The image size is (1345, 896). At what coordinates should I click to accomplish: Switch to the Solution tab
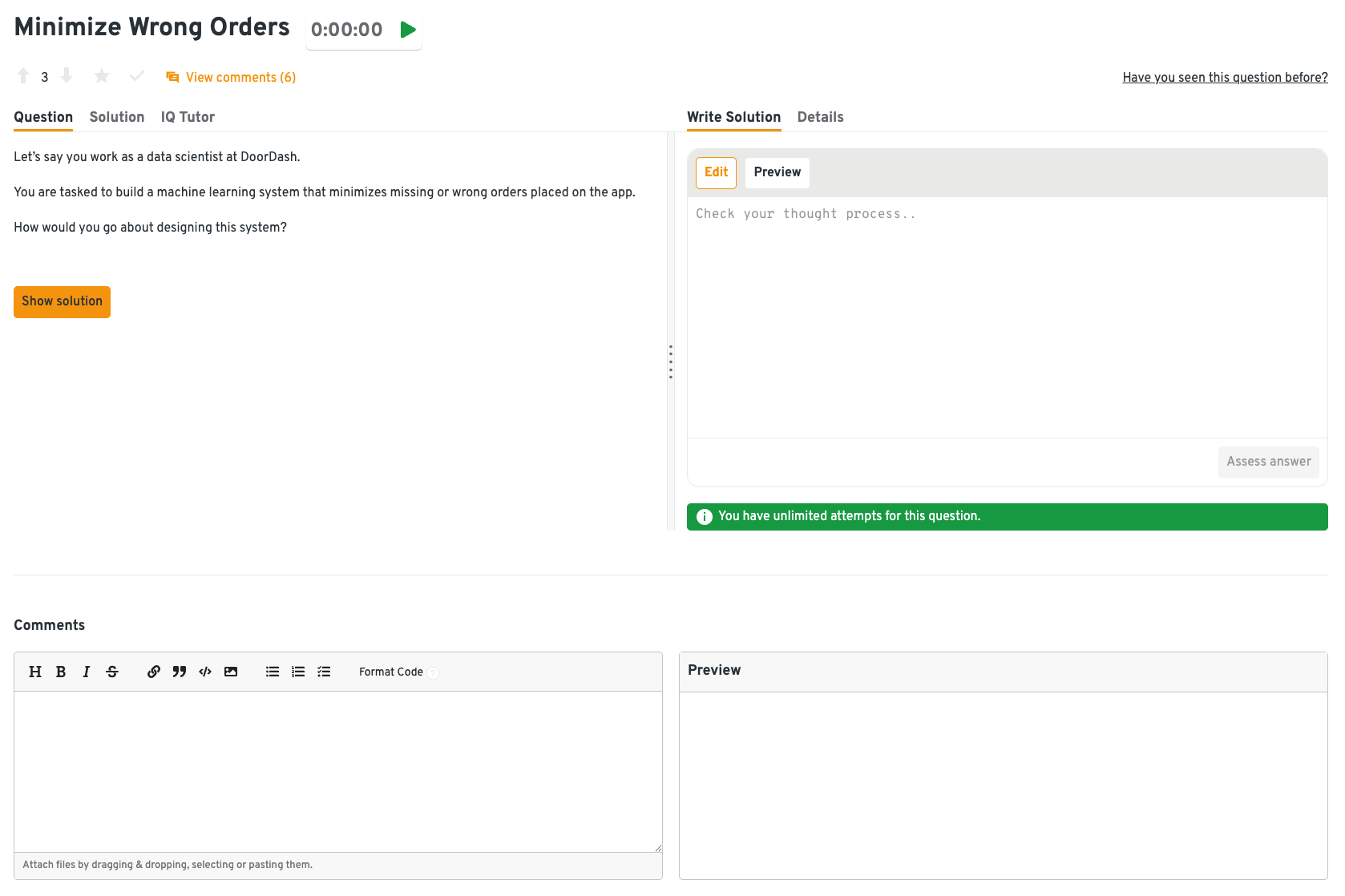[x=117, y=117]
